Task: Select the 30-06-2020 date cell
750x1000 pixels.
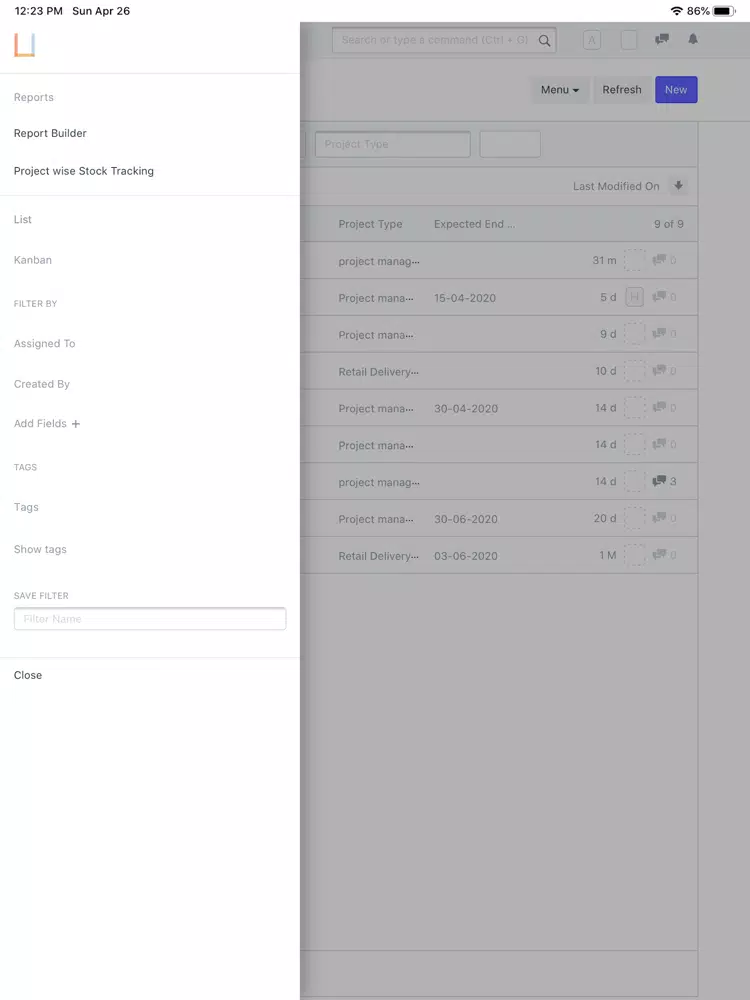Action: point(466,519)
